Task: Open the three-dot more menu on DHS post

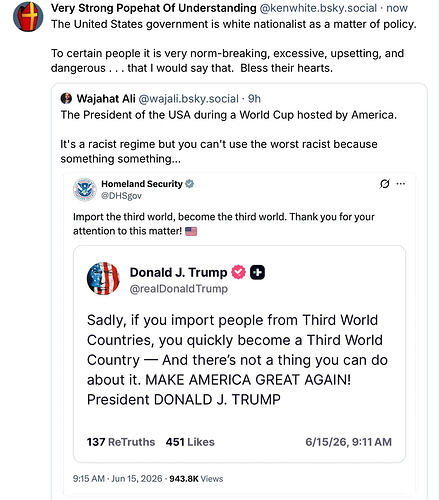Action: point(401,184)
